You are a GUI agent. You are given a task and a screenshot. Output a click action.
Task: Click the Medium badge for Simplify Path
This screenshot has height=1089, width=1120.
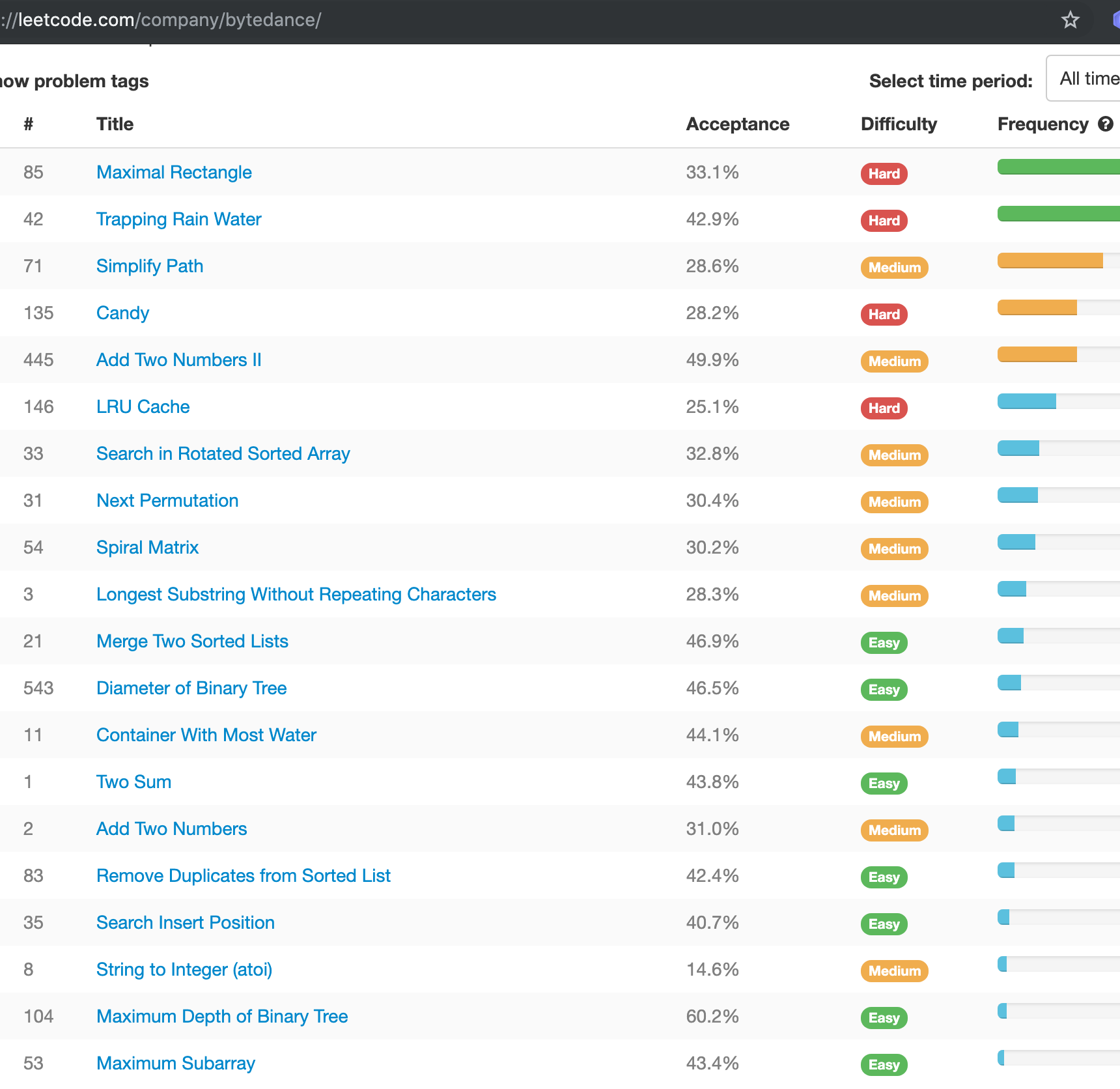[x=894, y=268]
